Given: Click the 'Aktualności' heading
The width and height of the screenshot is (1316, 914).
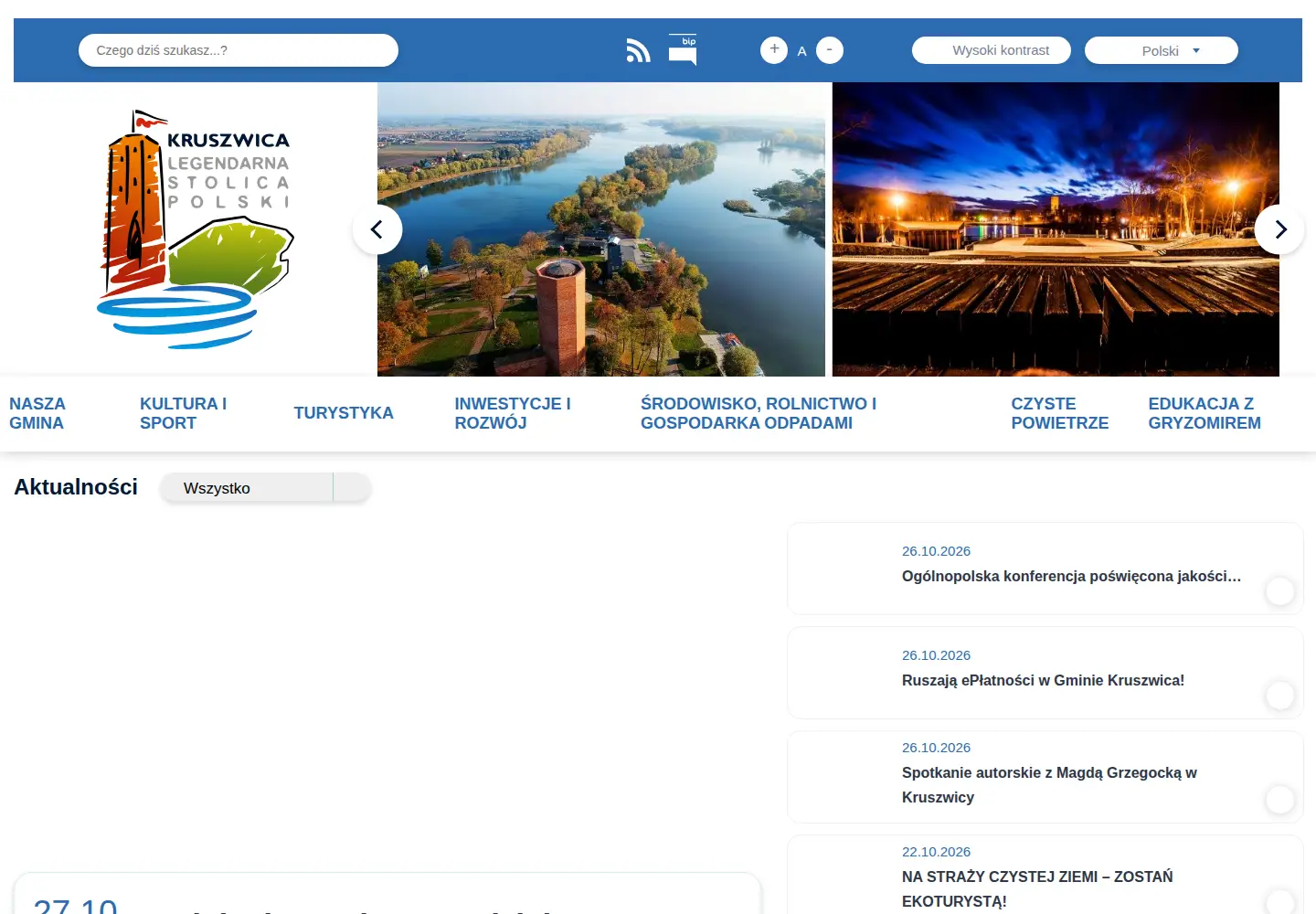Looking at the screenshot, I should pyautogui.click(x=76, y=487).
